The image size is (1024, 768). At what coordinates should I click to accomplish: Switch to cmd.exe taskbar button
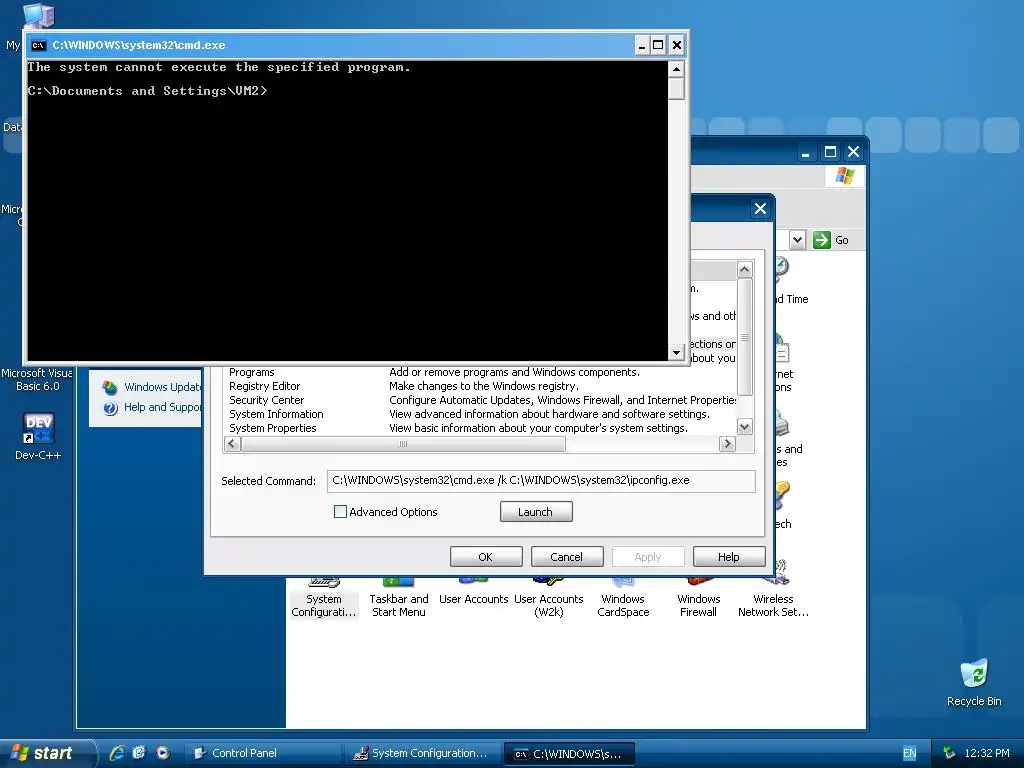pyautogui.click(x=569, y=754)
